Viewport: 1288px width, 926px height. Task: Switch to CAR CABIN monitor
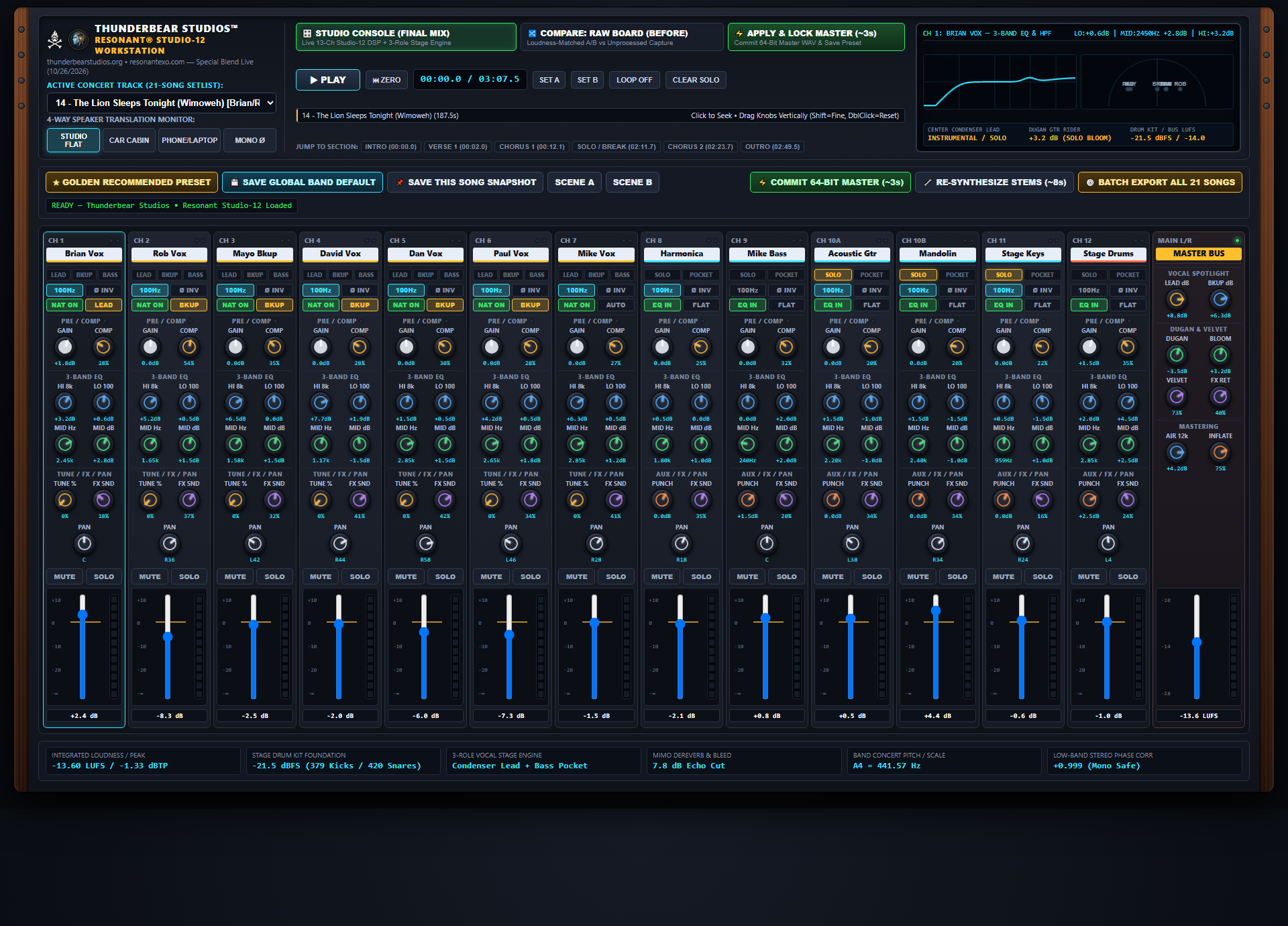point(129,140)
